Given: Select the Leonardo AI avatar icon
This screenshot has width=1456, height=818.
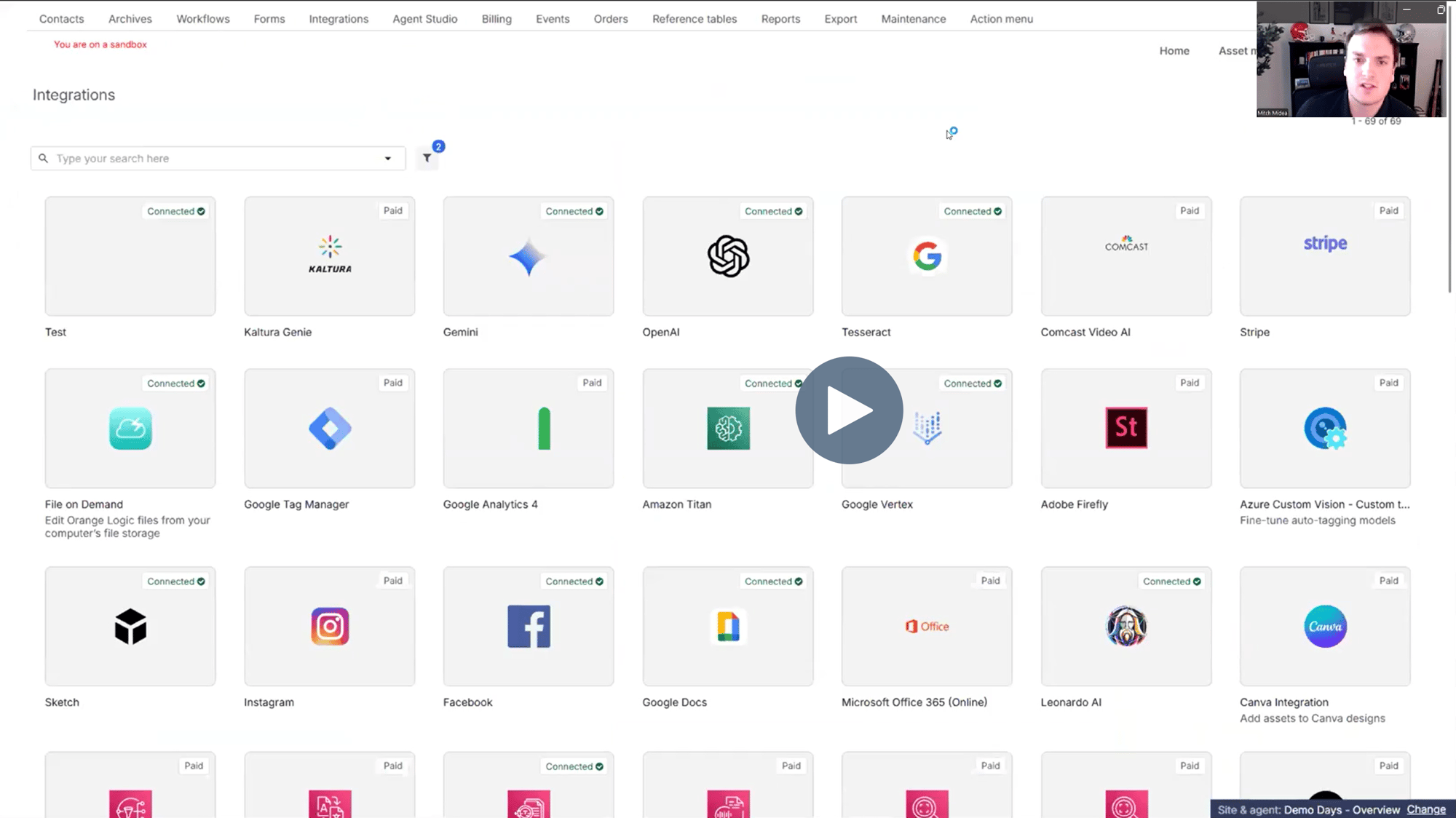Looking at the screenshot, I should tap(1126, 626).
